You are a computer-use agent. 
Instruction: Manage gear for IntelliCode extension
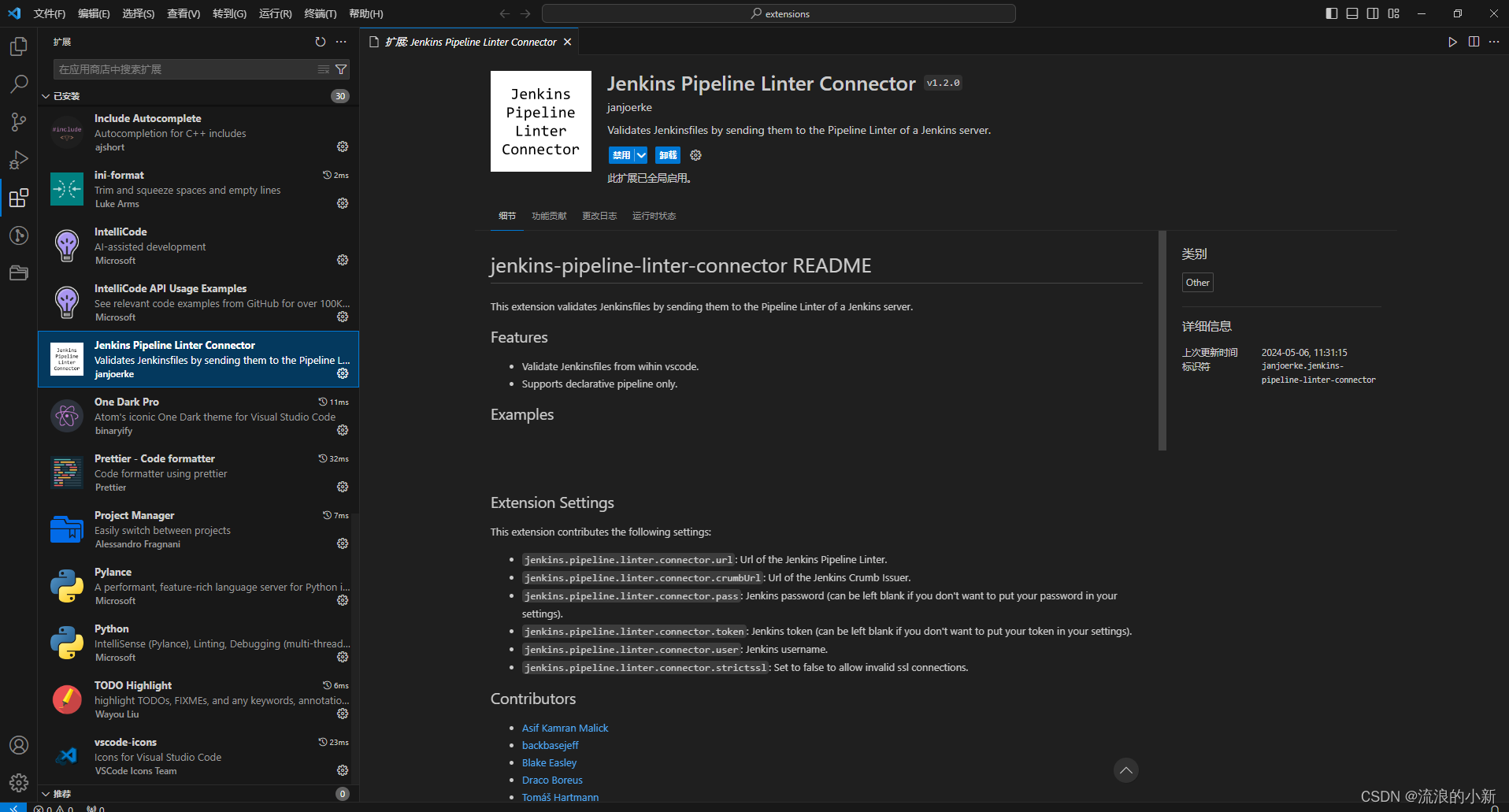pyautogui.click(x=343, y=260)
